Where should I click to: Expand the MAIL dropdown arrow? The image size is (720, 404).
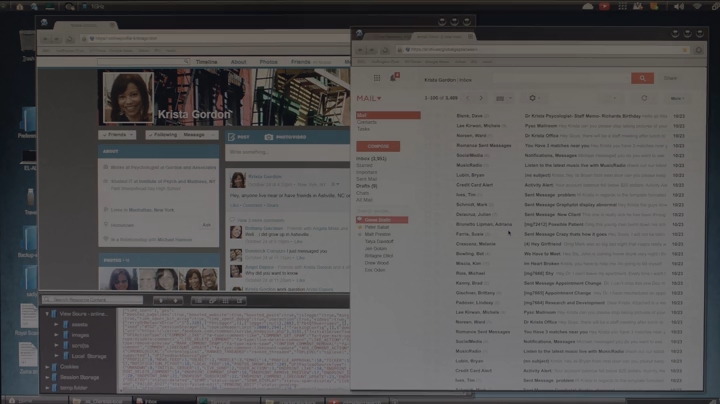point(379,98)
